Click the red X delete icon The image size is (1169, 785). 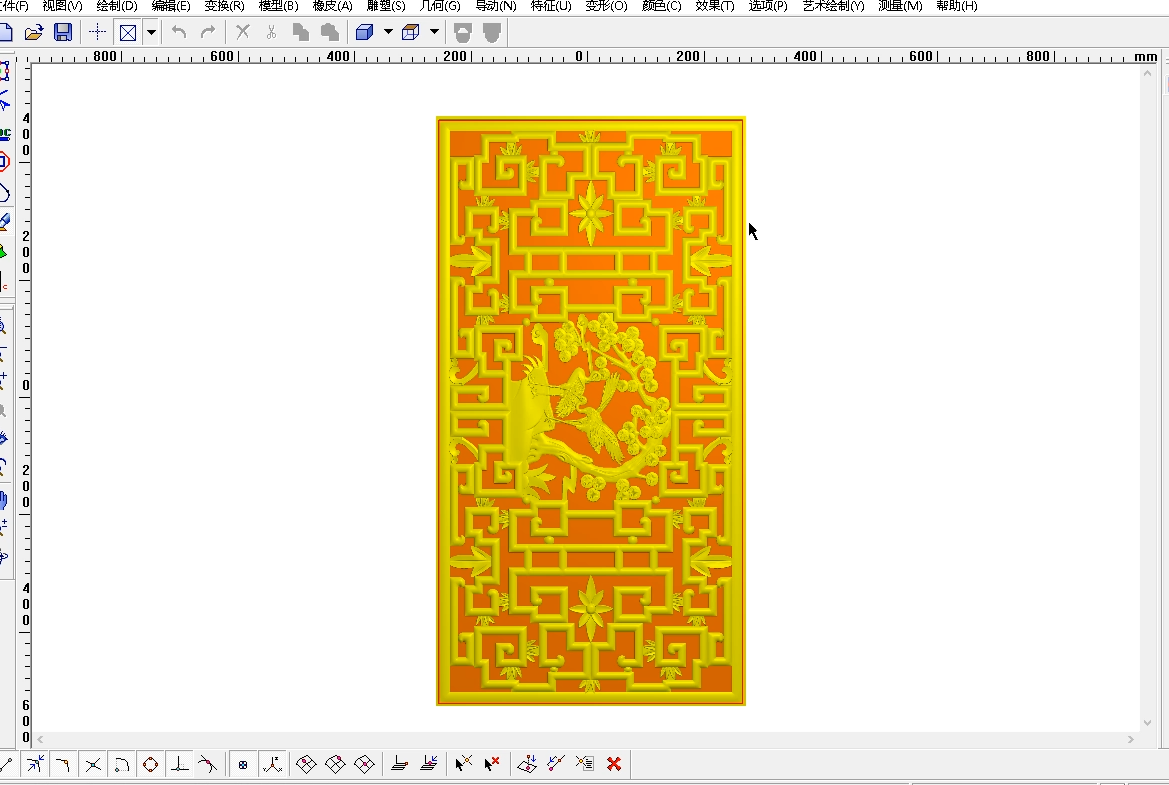[x=614, y=764]
